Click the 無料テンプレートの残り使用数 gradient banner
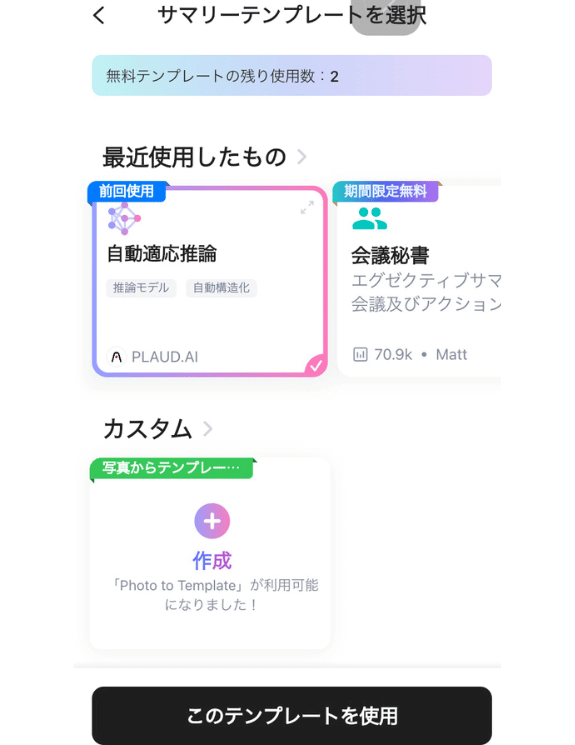This screenshot has width=575, height=745. [292, 76]
